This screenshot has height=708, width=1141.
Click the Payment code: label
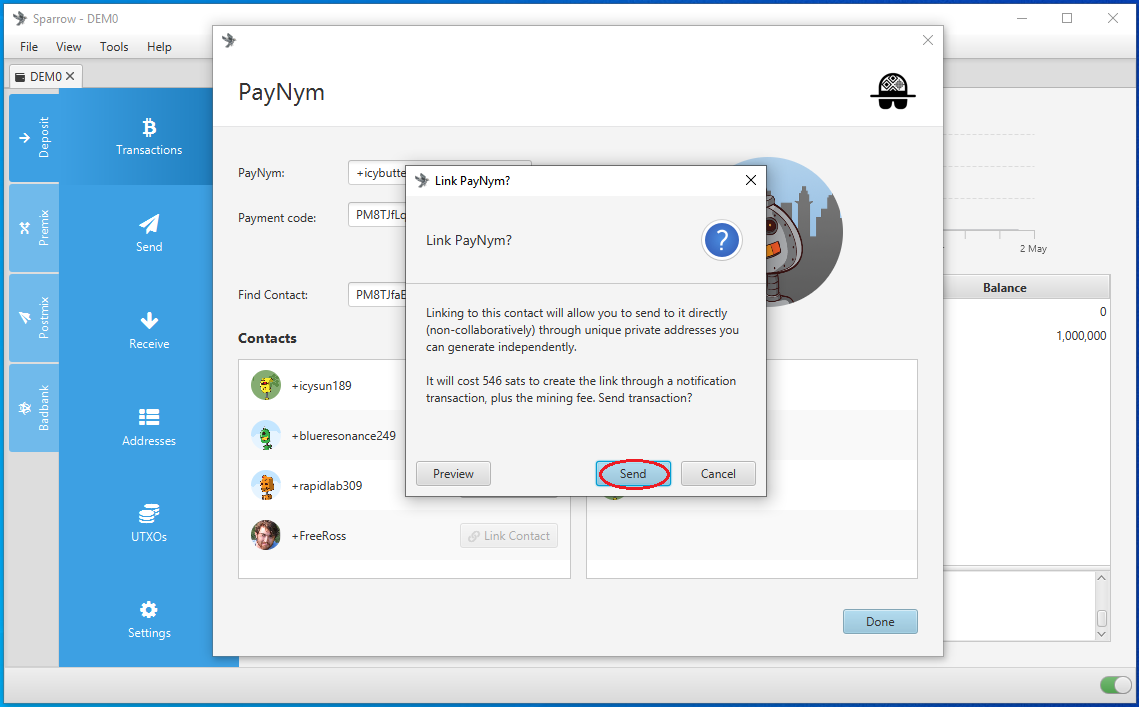pyautogui.click(x=277, y=218)
